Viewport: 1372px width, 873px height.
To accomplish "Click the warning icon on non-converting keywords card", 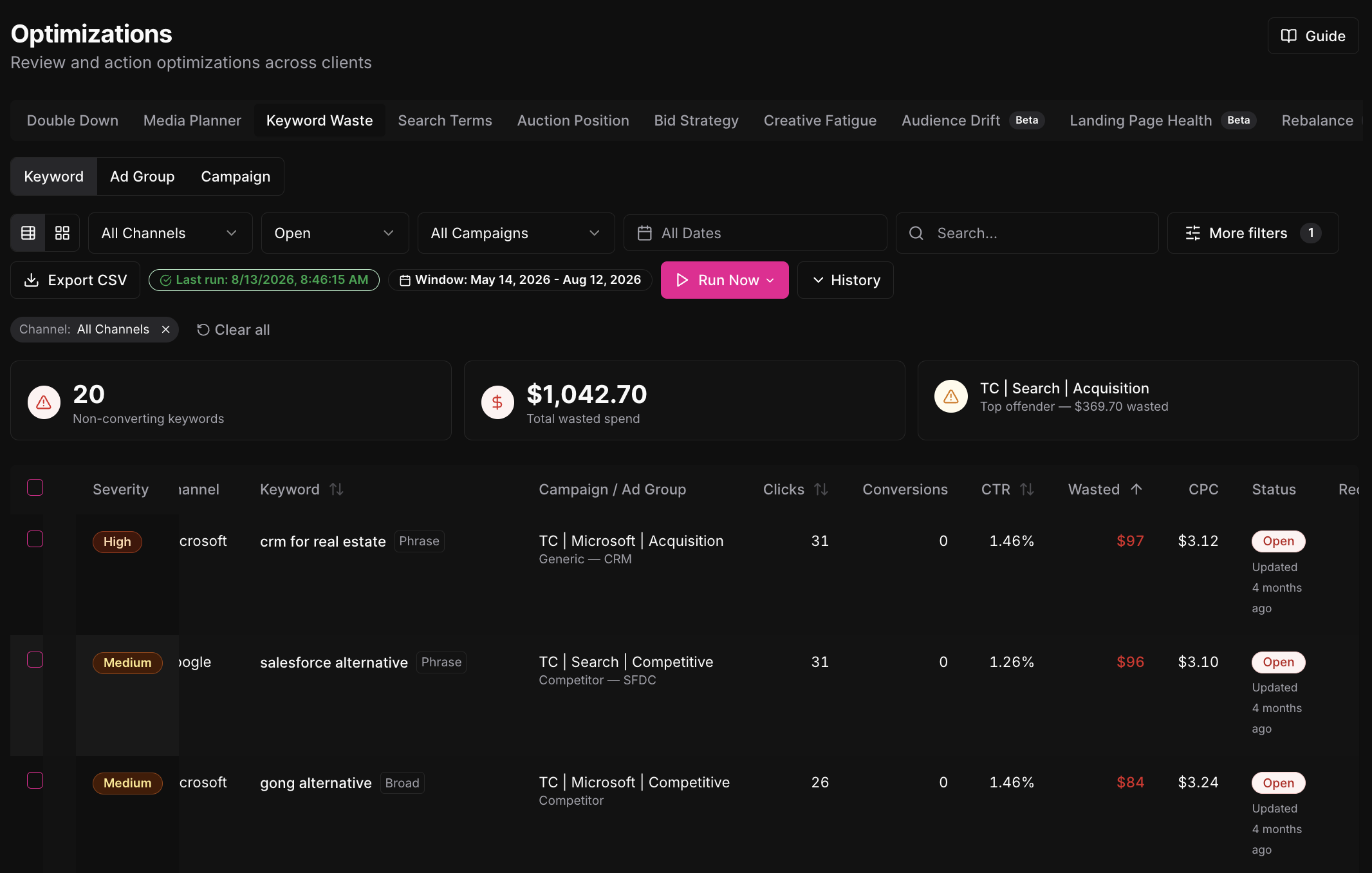I will [x=44, y=402].
